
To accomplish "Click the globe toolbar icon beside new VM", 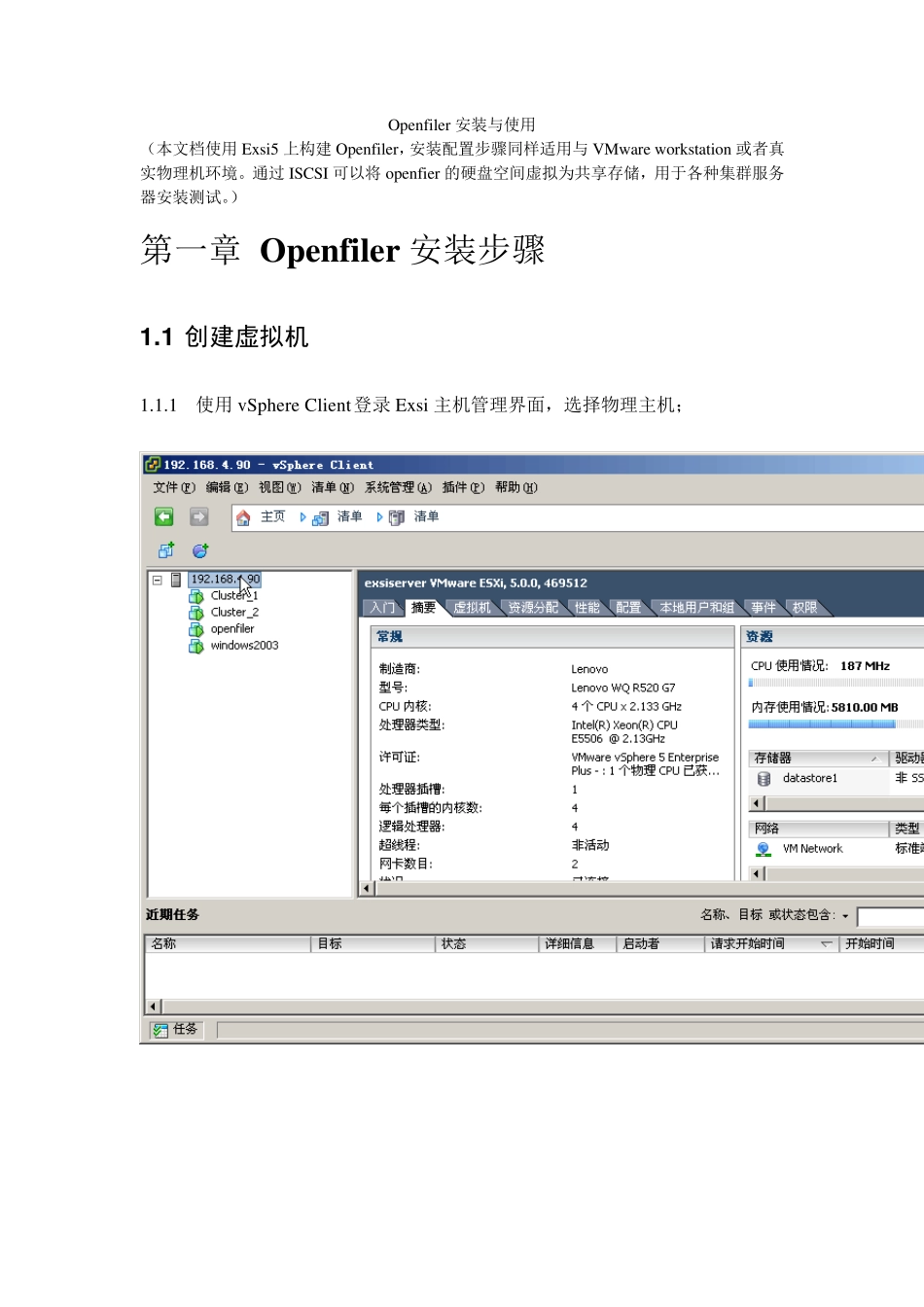I will [x=200, y=550].
